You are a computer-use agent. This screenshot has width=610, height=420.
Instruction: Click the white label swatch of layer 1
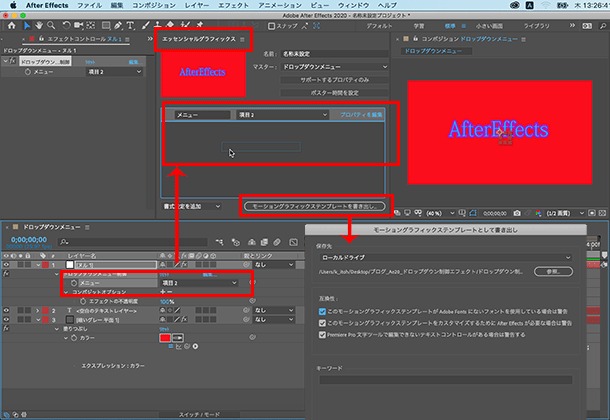pos(70,265)
